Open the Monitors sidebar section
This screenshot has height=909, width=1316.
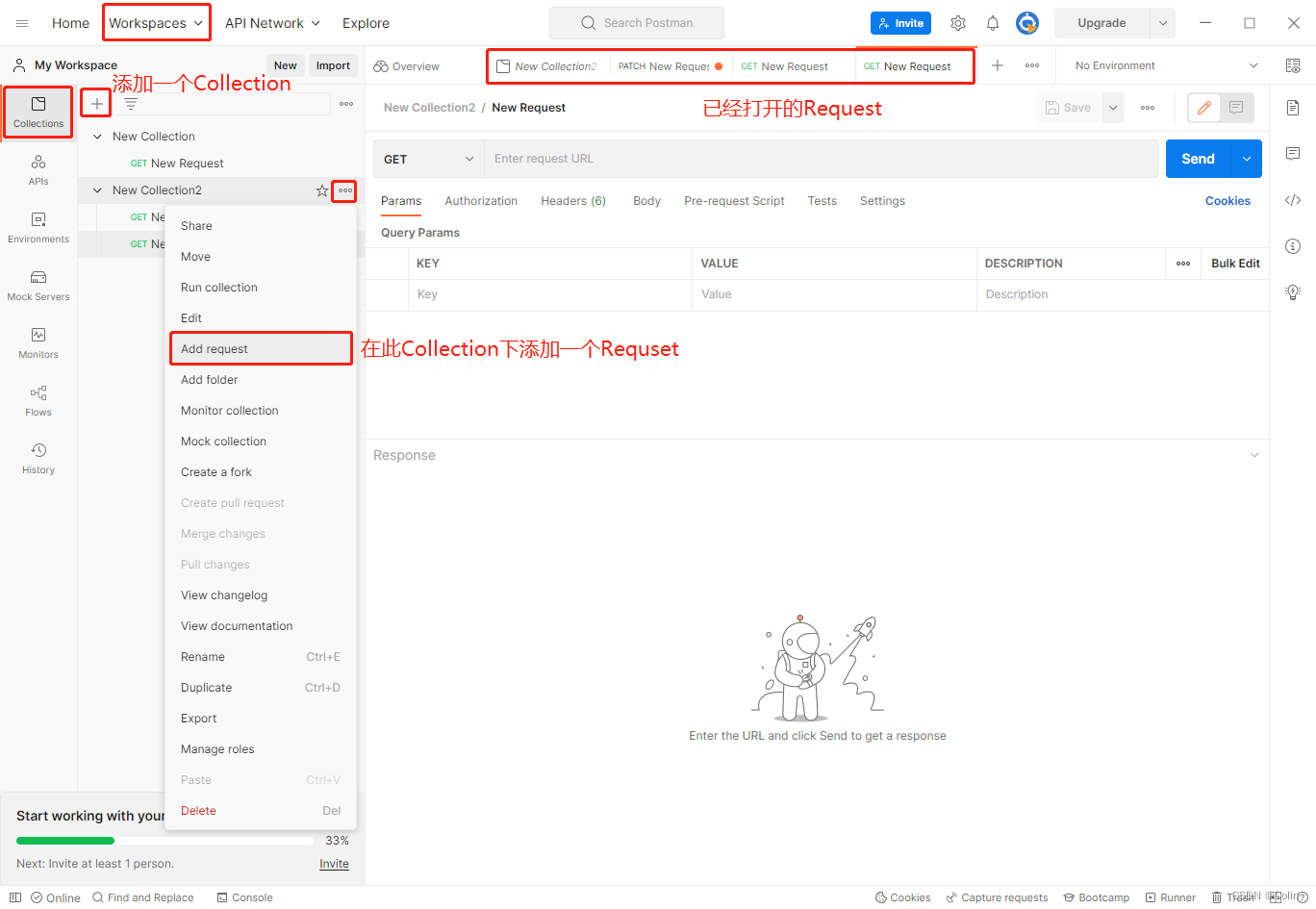pos(38,343)
